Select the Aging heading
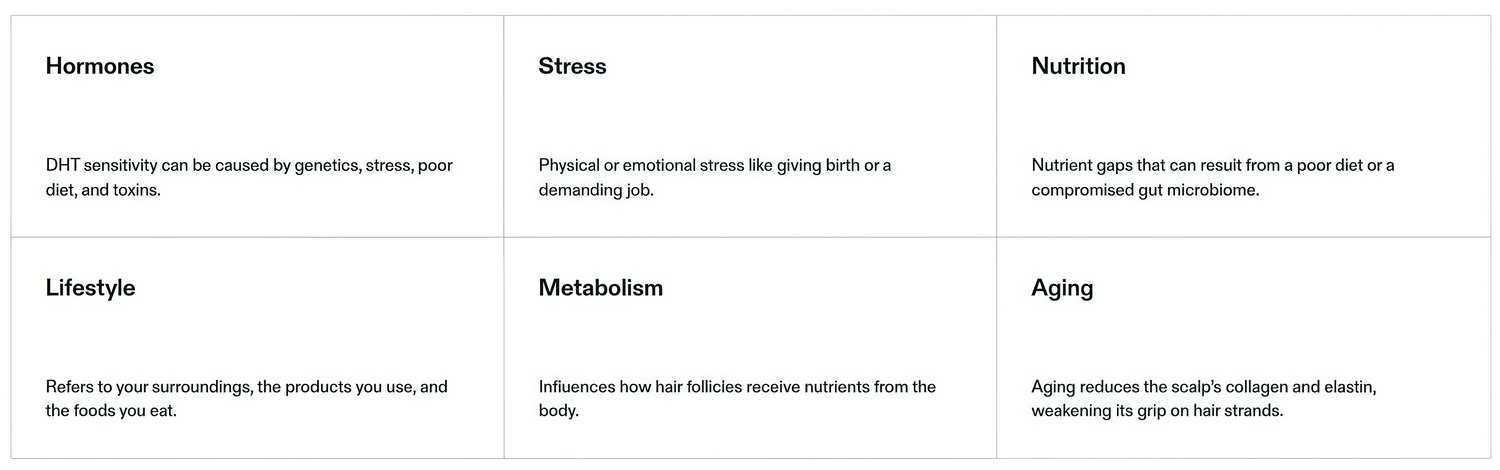 tap(1062, 289)
